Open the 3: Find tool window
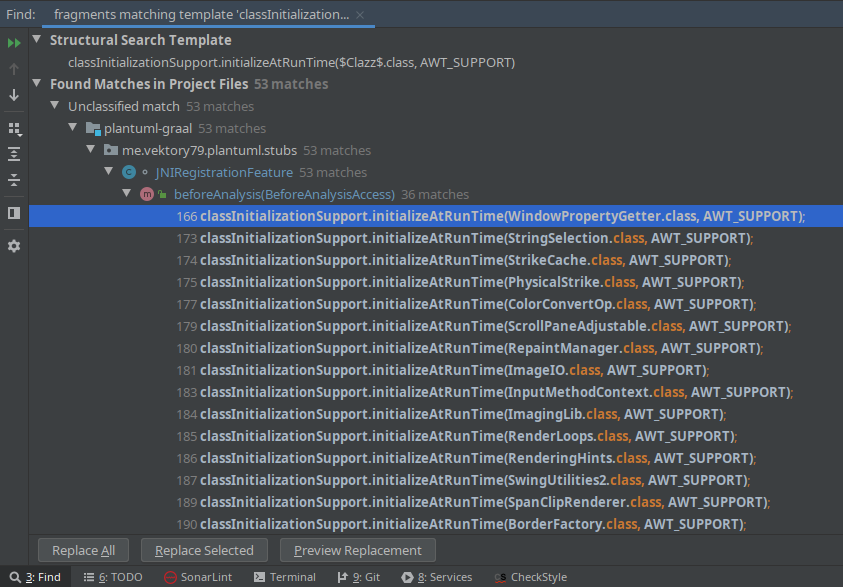Image resolution: width=843 pixels, height=587 pixels. pyautogui.click(x=35, y=577)
